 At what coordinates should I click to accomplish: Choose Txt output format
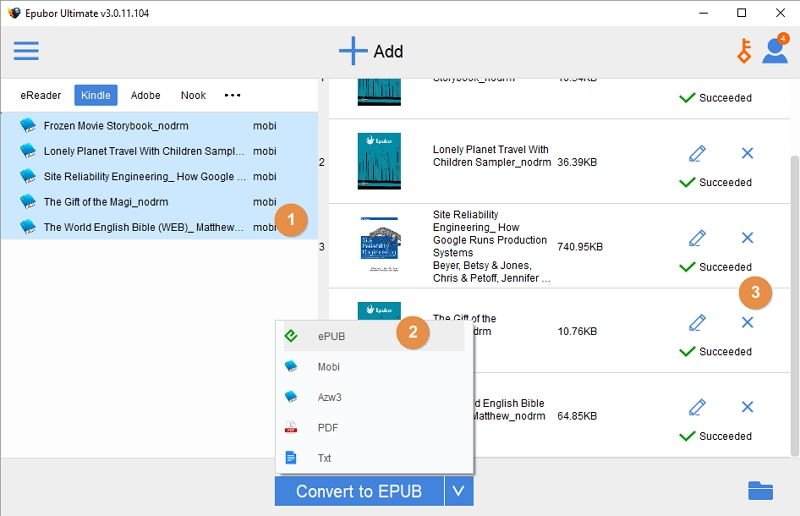tap(374, 458)
